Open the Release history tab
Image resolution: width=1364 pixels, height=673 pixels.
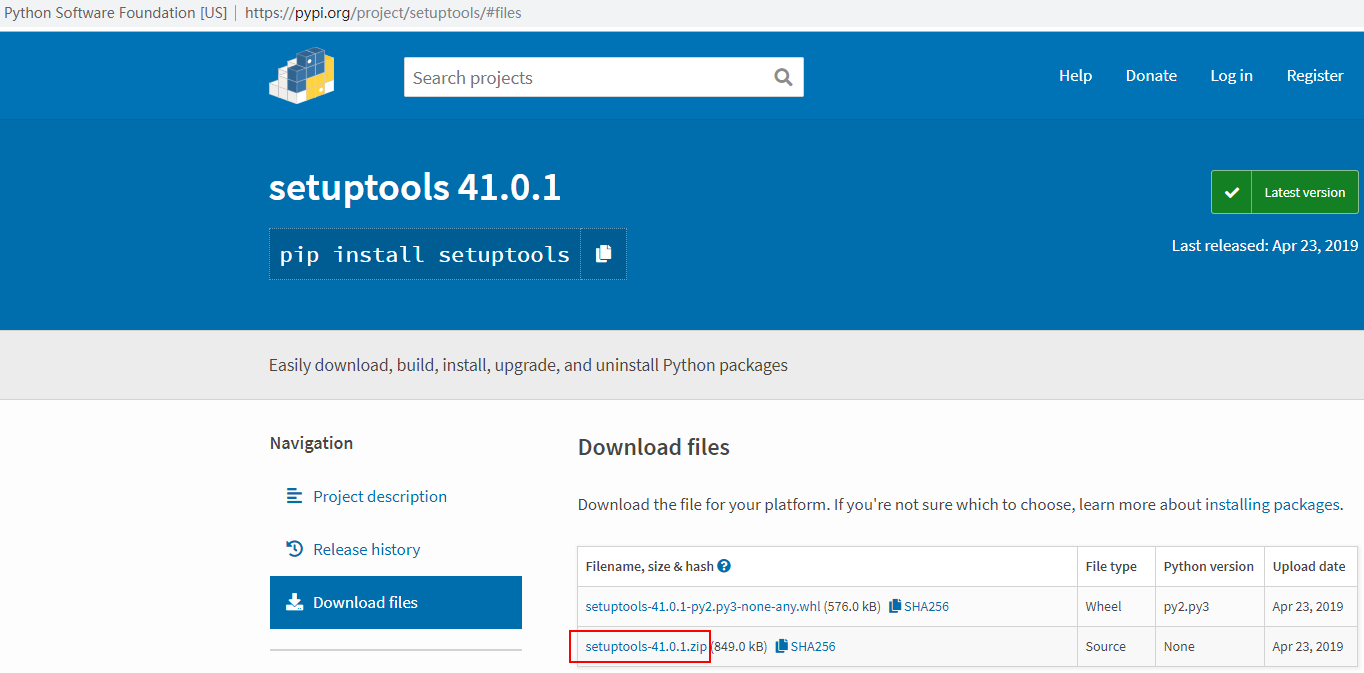pyautogui.click(x=366, y=549)
